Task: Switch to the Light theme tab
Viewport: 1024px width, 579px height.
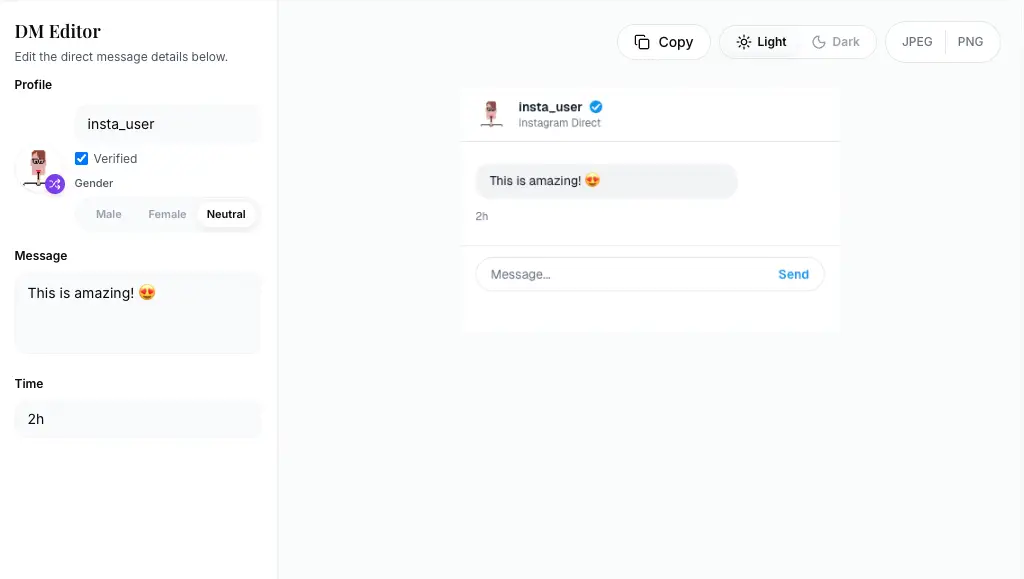Action: point(760,42)
